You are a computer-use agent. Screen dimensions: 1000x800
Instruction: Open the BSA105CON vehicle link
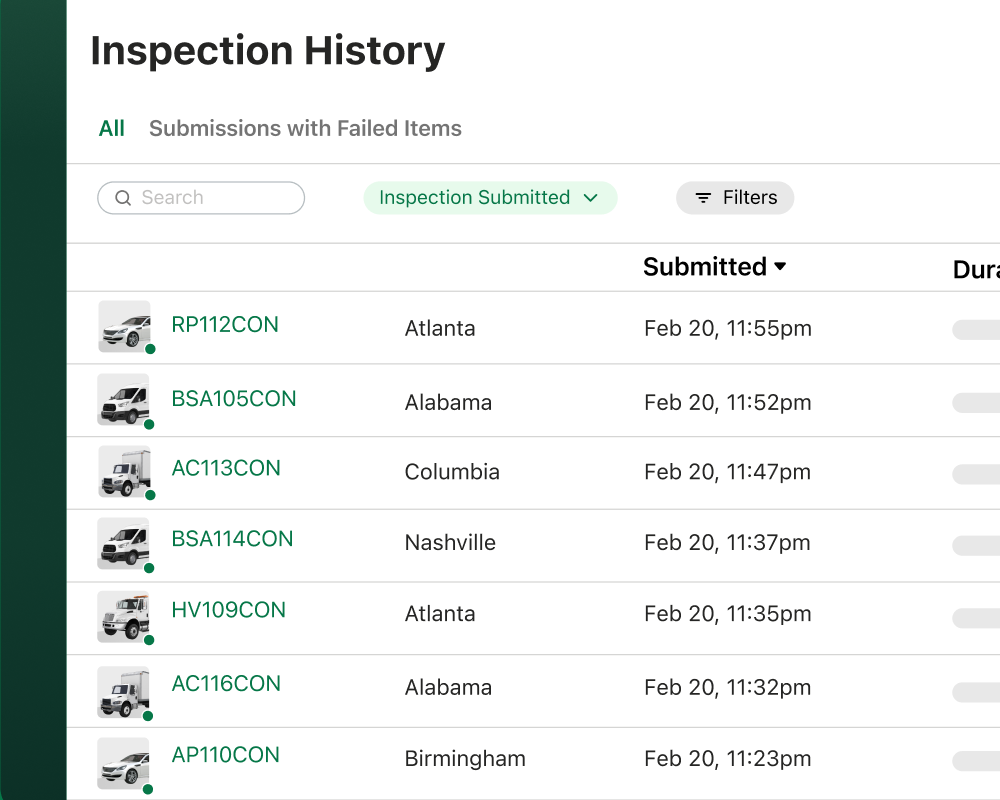click(234, 399)
